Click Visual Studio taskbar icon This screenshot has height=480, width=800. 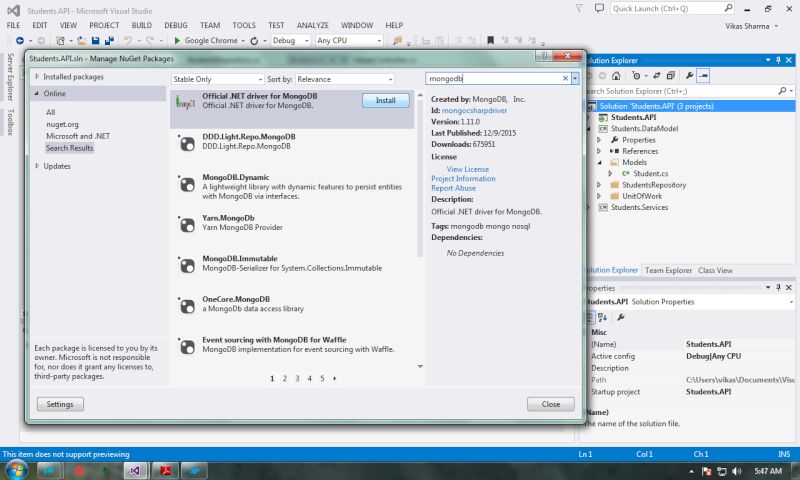135,470
